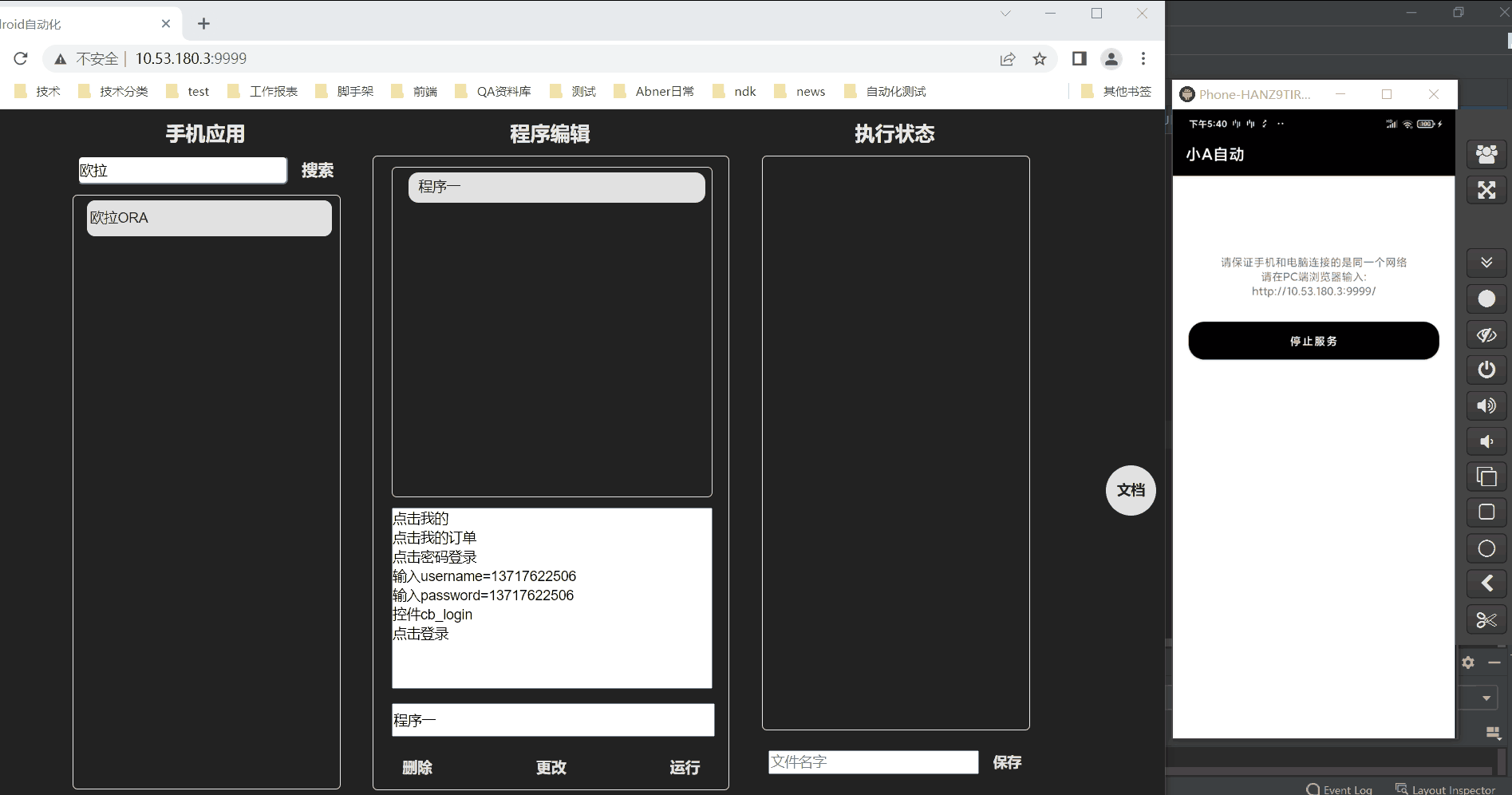The width and height of the screenshot is (1512, 795).
Task: Click the not-secure warning icon
Action: click(60, 59)
